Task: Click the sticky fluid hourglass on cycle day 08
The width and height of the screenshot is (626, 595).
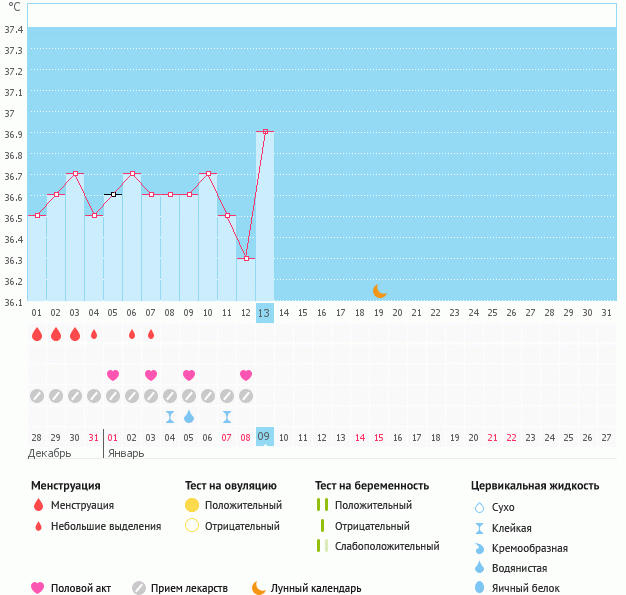Action: tap(170, 416)
